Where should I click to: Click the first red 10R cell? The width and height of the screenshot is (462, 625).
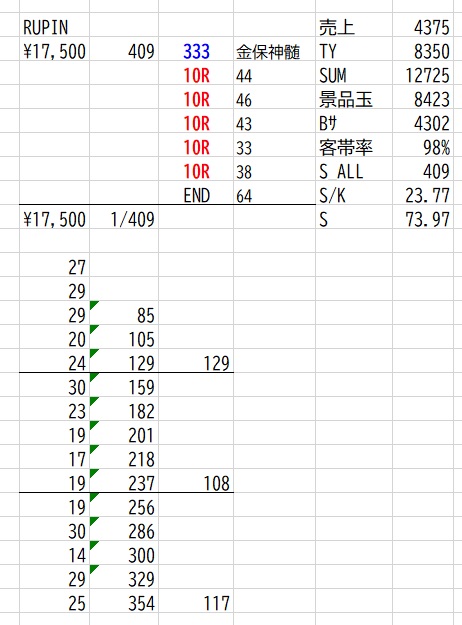pos(196,75)
